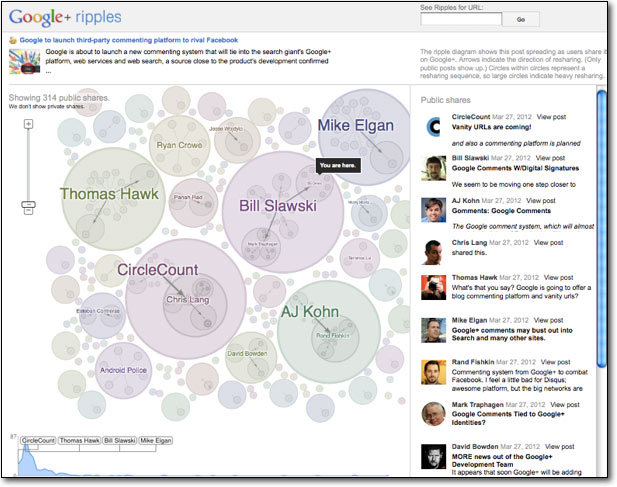Open Chris Lang's avatar in Public shares
Viewport: 617px width, 487px height.
point(434,253)
